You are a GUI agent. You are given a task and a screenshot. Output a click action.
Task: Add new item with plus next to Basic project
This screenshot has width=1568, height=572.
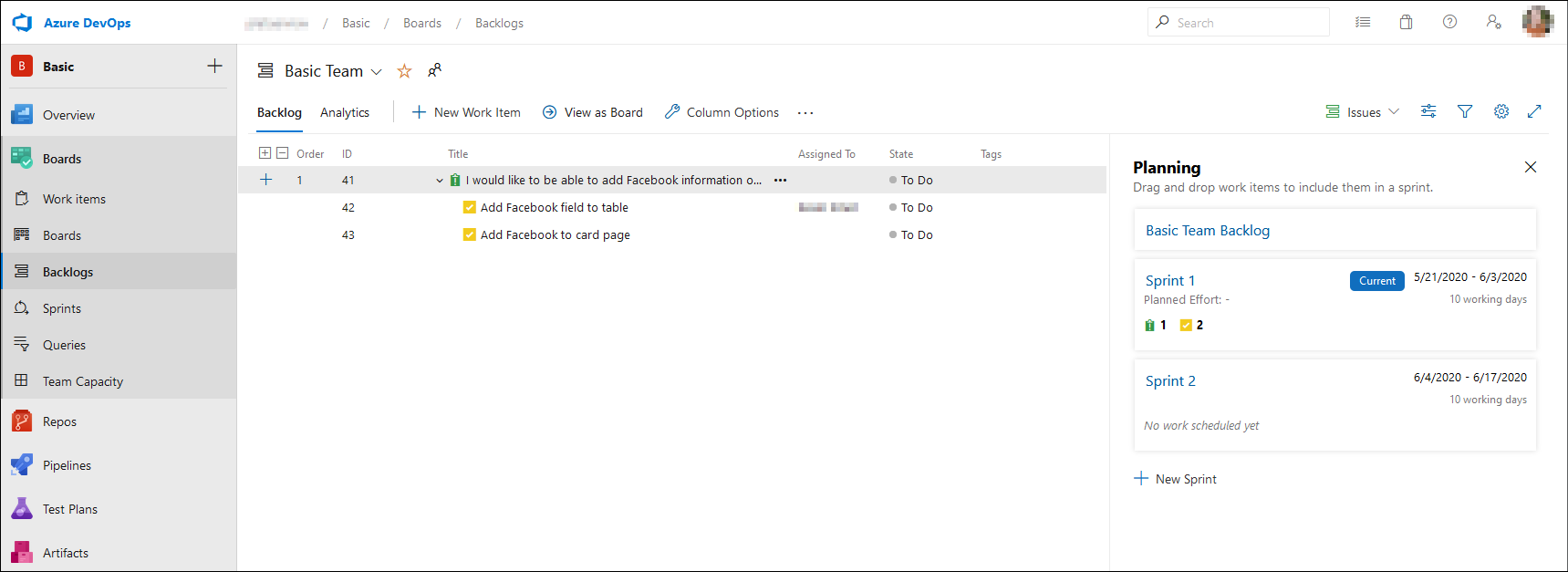tap(214, 66)
